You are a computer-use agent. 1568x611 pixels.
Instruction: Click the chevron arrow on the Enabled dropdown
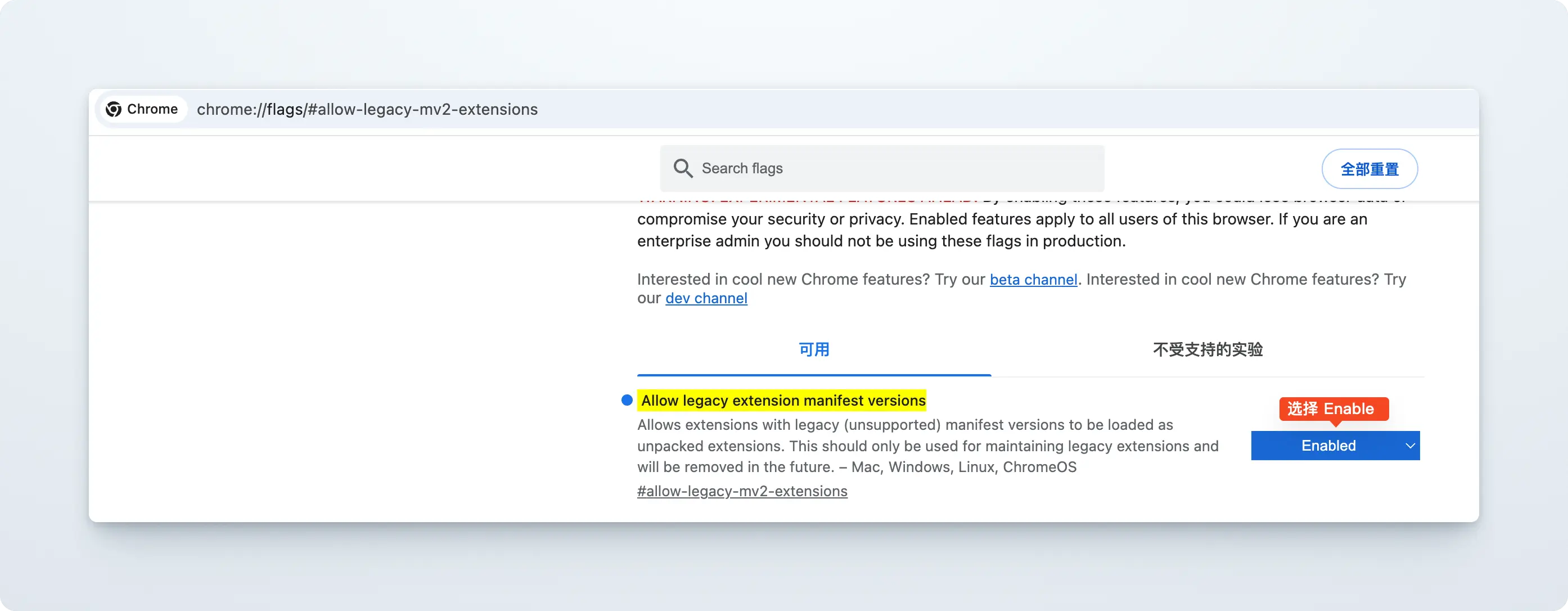coord(1410,446)
